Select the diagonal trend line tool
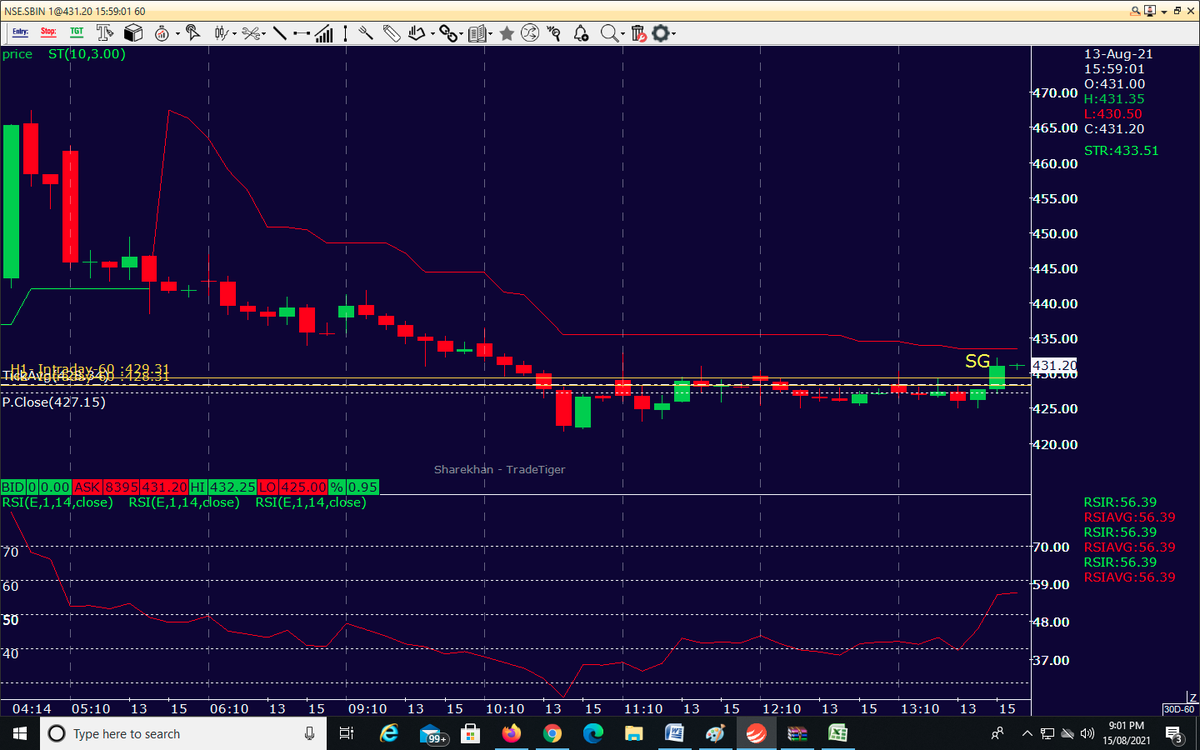This screenshot has width=1200, height=750. (279, 34)
